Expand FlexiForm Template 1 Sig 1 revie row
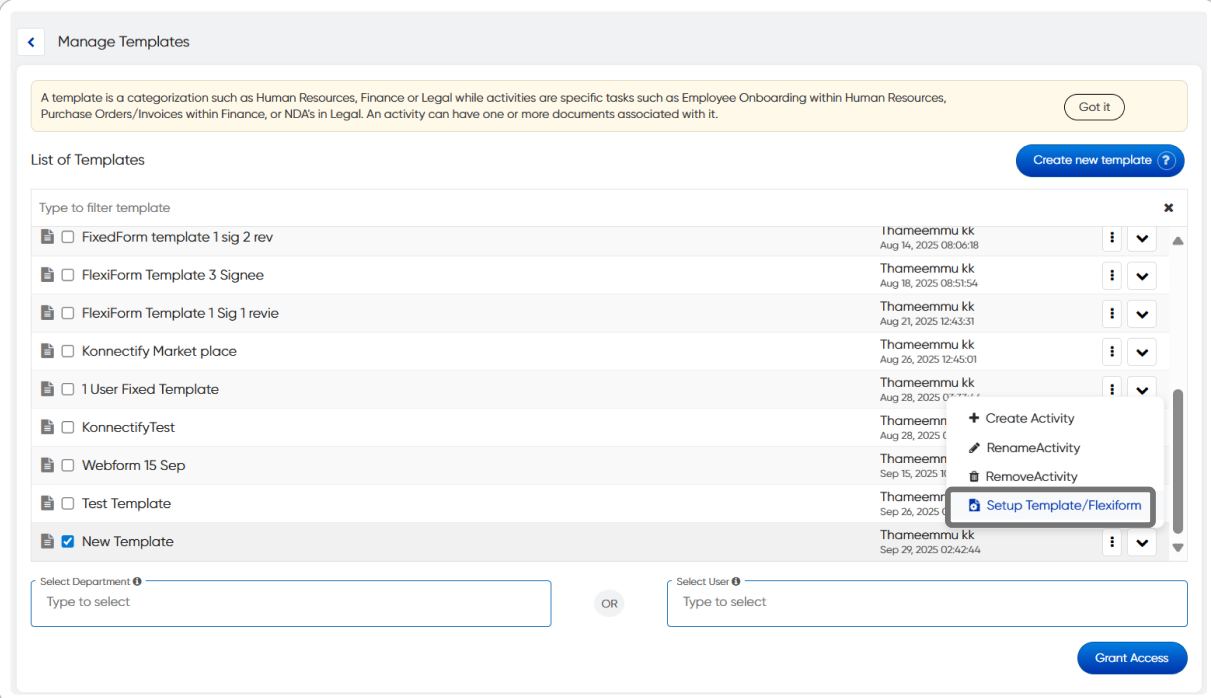 (x=1142, y=314)
